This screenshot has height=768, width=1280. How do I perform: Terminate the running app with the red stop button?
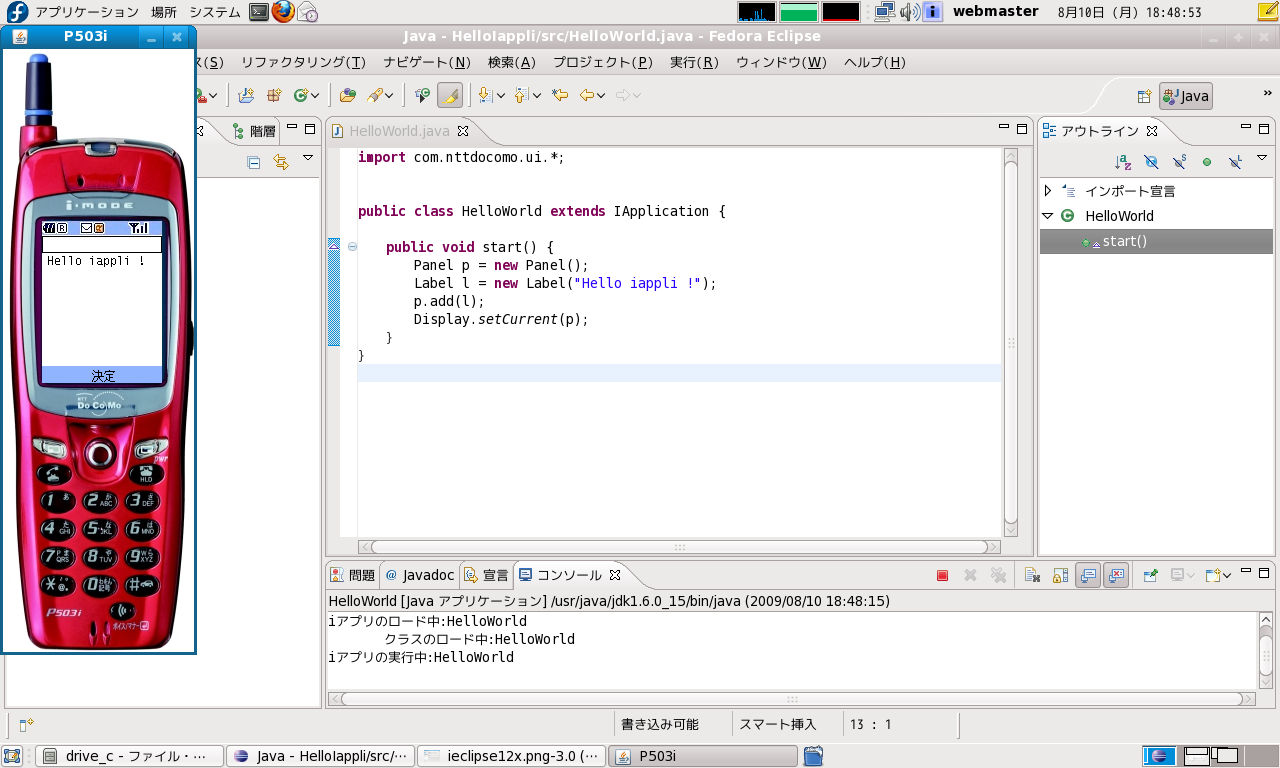pyautogui.click(x=942, y=575)
